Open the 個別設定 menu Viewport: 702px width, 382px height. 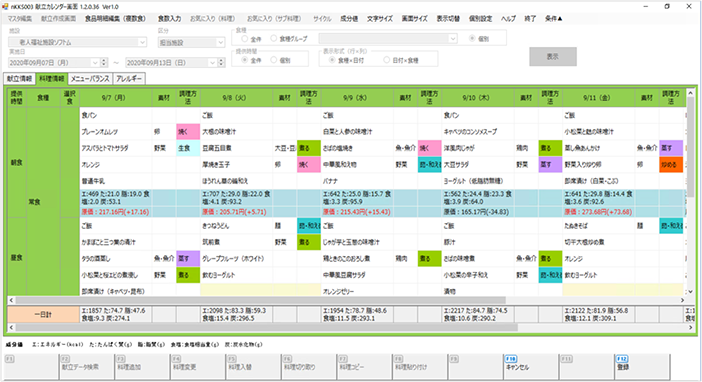click(480, 19)
